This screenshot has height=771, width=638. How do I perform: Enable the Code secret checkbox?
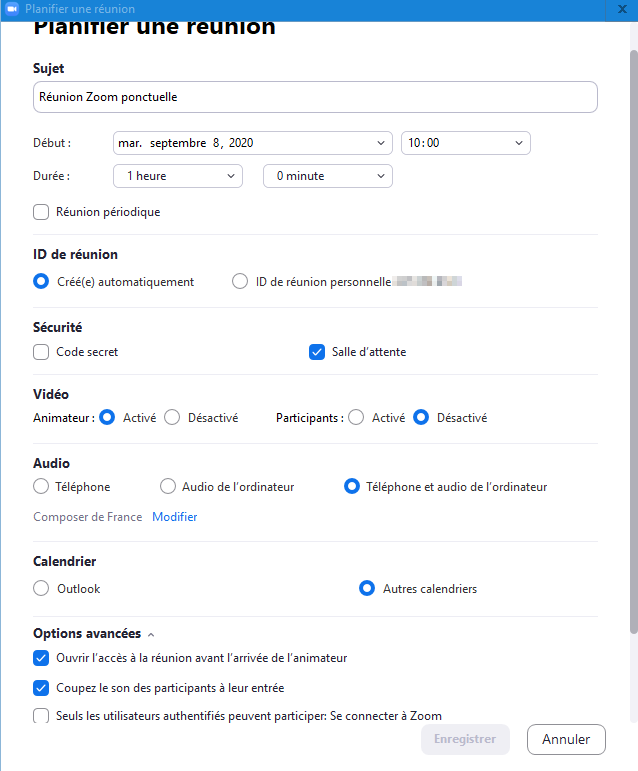[41, 352]
